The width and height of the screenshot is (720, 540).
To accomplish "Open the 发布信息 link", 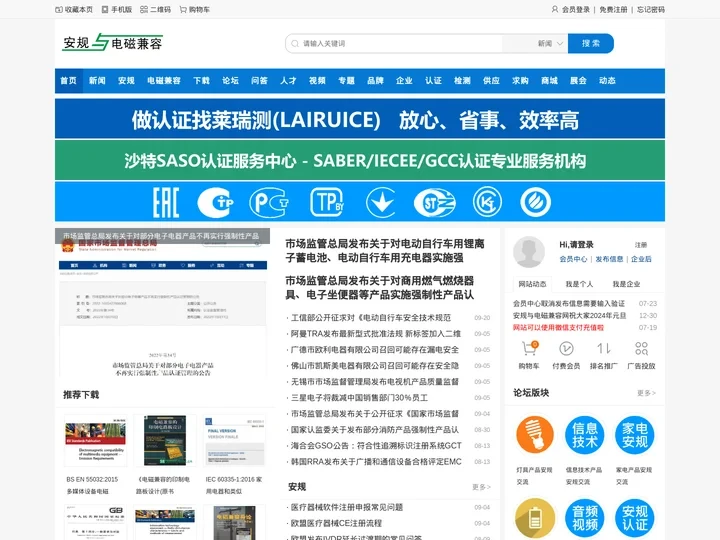I will [x=609, y=259].
